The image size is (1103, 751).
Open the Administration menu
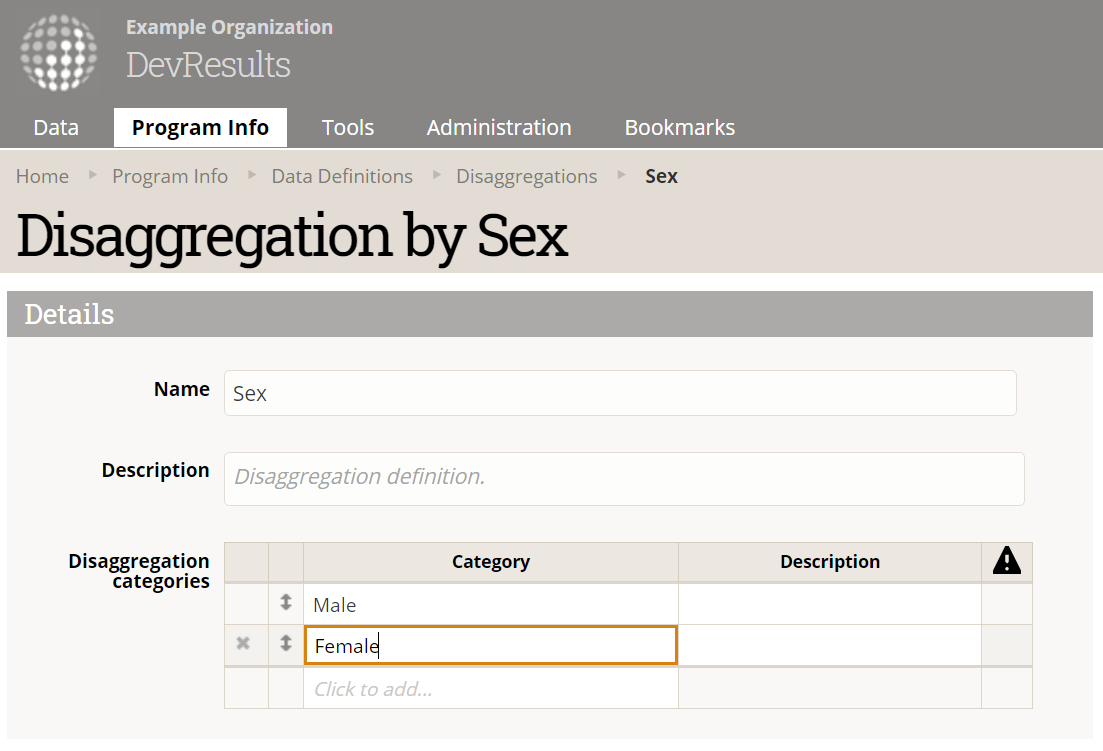pos(499,128)
